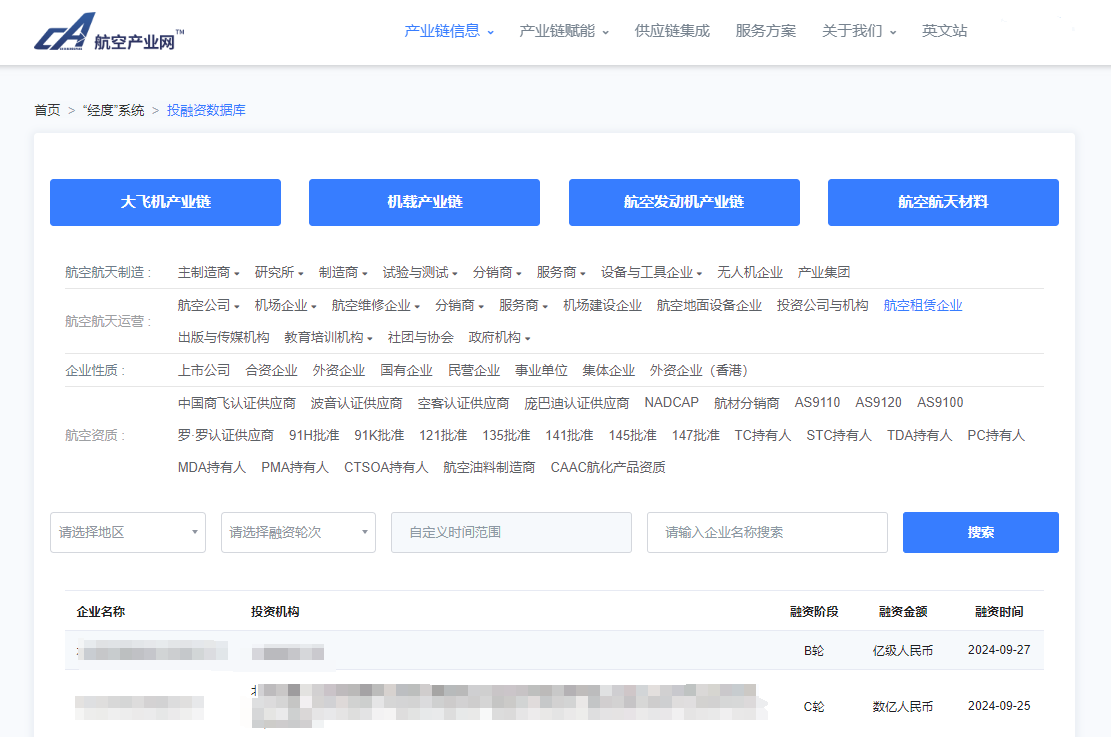Image resolution: width=1111 pixels, height=737 pixels.
Task: Open the 请选择融资轮次 dropdown
Action: click(x=298, y=532)
